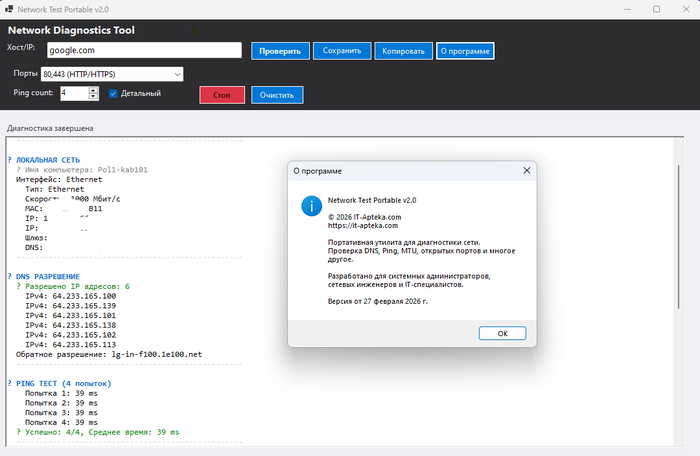Screen dimensions: 700x456
Task: Expand the Порты 80,443 (HTTP/HTTPS) dropdown
Action: [176, 74]
